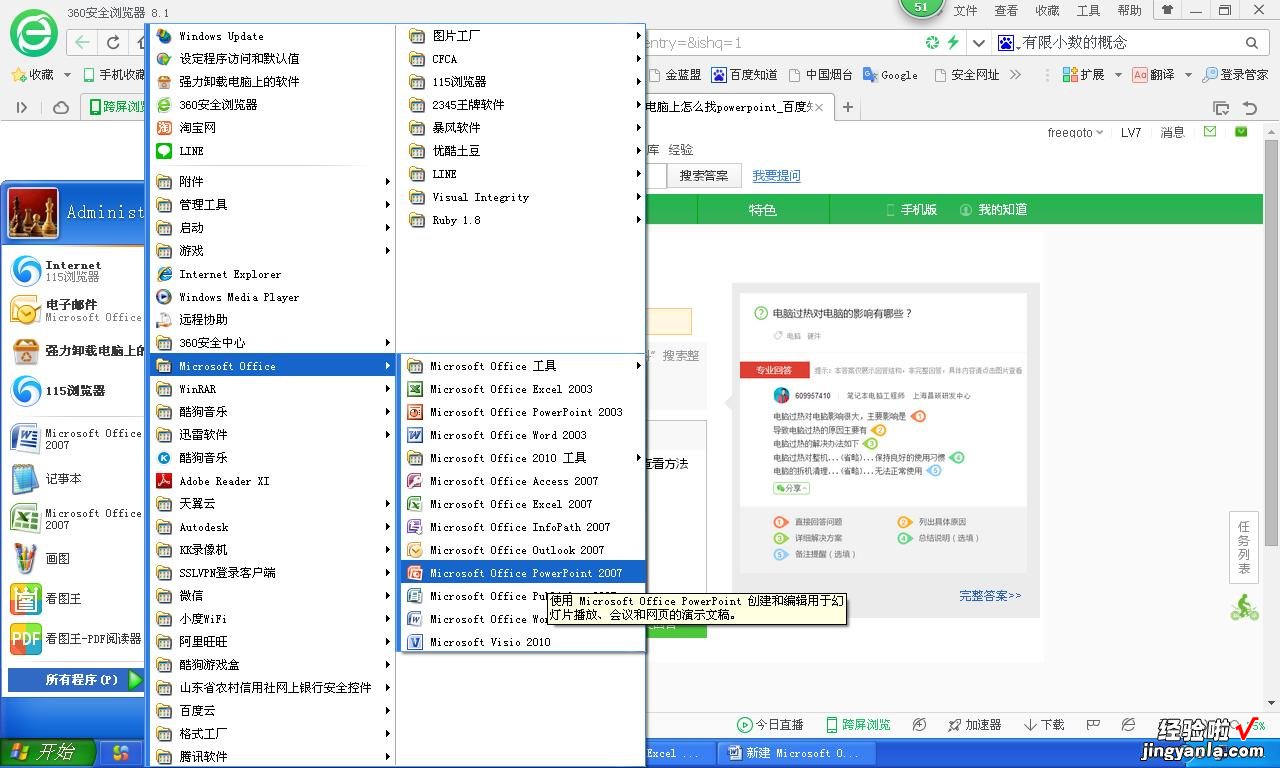
Task: Click 加速器 in browser status bar
Action: pyautogui.click(x=972, y=725)
